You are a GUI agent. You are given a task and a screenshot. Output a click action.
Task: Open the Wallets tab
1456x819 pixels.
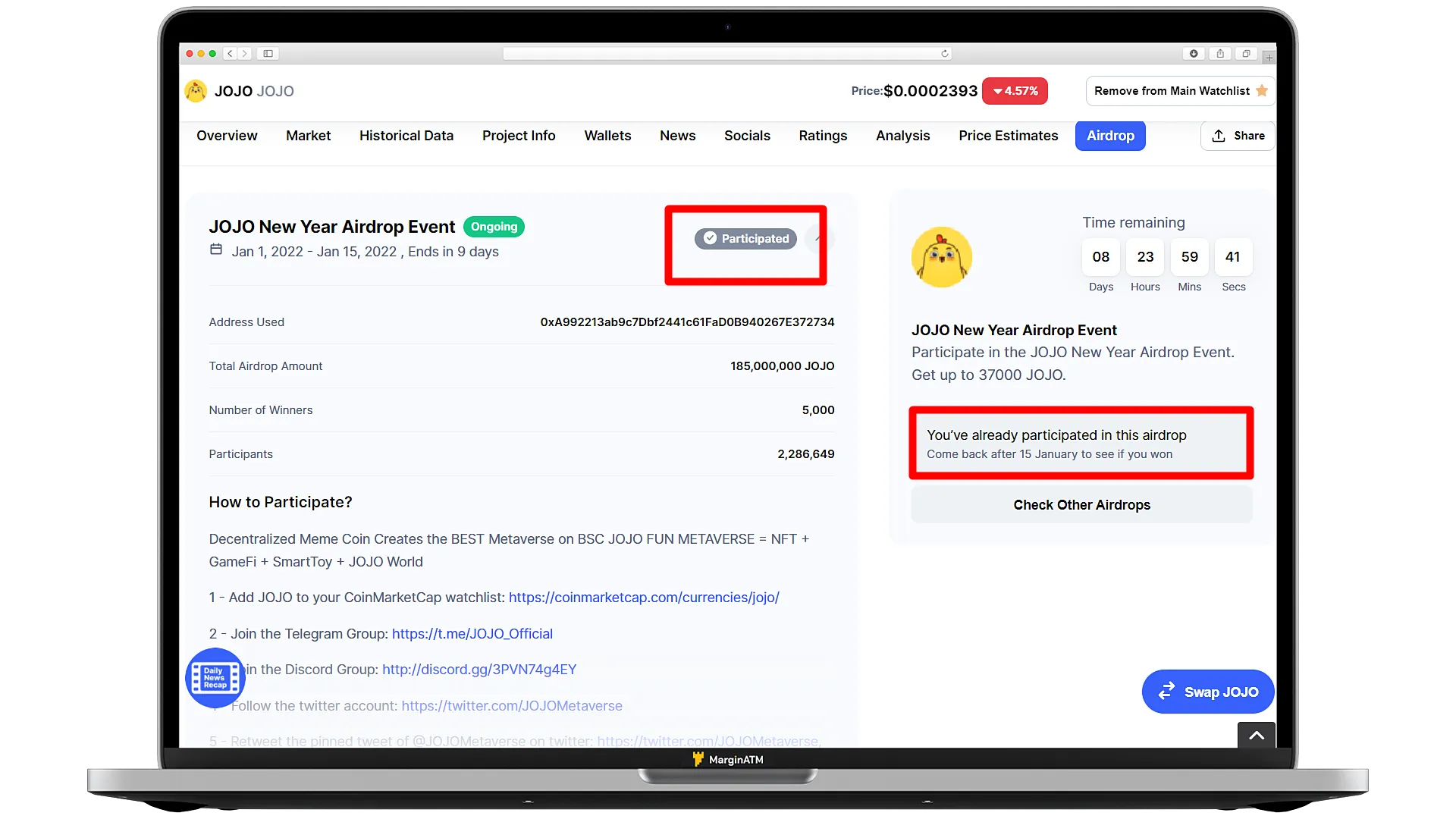pyautogui.click(x=607, y=136)
